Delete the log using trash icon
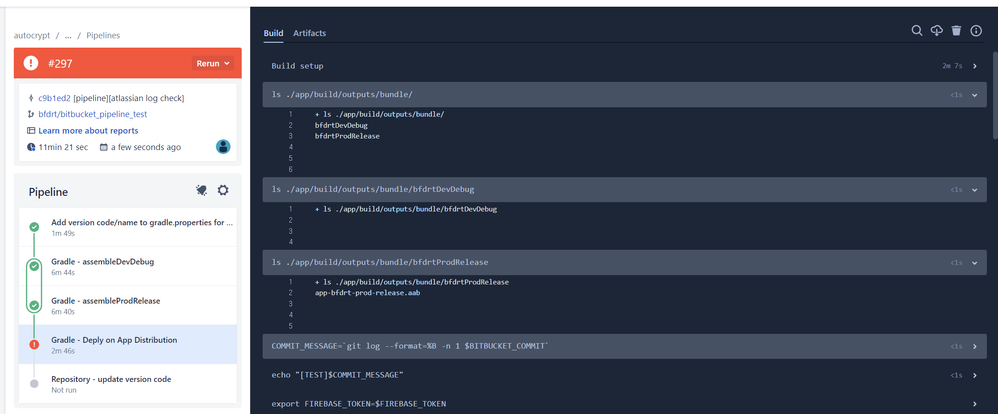 (956, 31)
